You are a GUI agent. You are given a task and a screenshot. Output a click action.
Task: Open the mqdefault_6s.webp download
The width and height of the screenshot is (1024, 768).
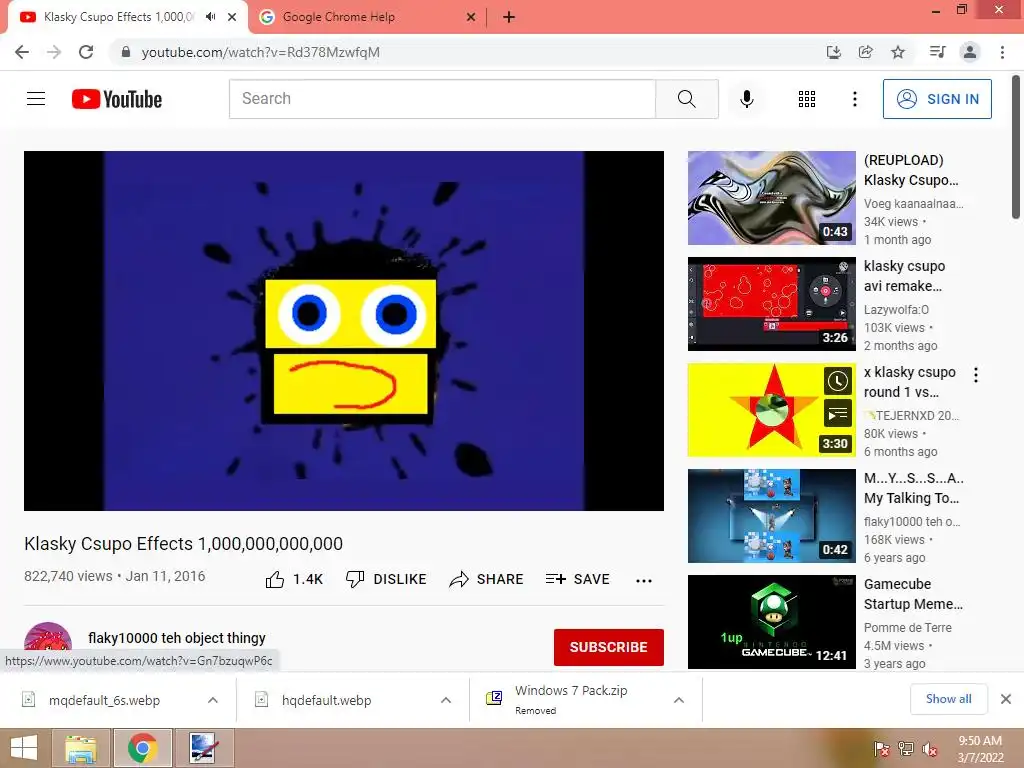click(x=104, y=700)
